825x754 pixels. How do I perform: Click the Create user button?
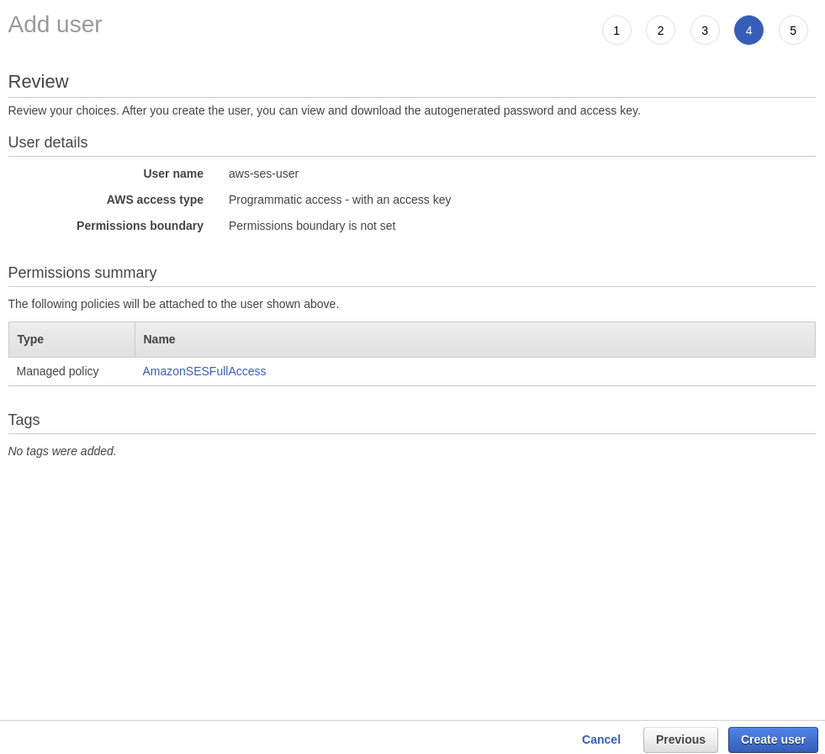(x=772, y=740)
